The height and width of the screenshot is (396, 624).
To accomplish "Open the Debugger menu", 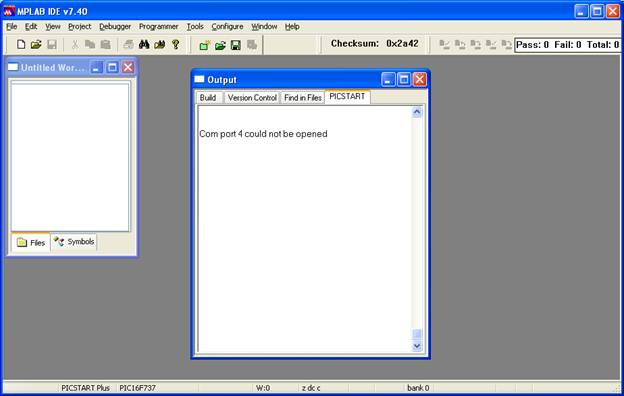I will [x=115, y=26].
